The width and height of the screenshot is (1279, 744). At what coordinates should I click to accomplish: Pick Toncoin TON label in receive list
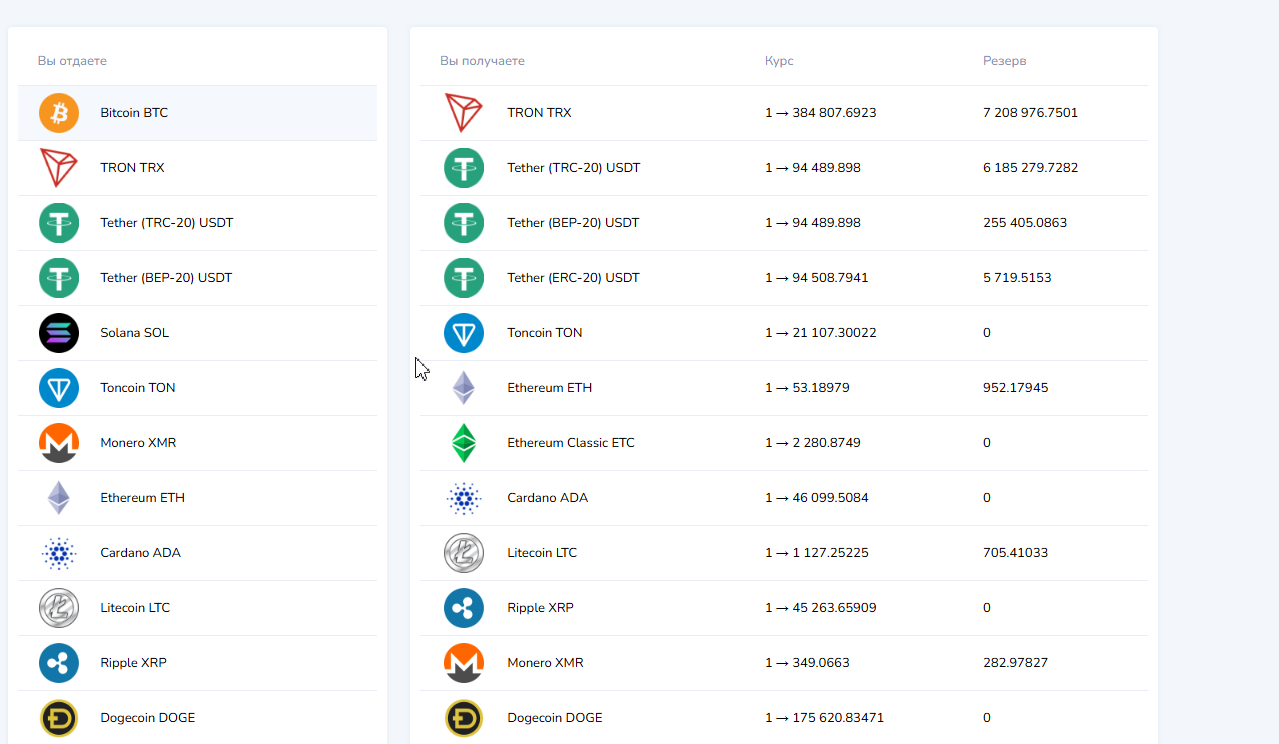pos(545,333)
